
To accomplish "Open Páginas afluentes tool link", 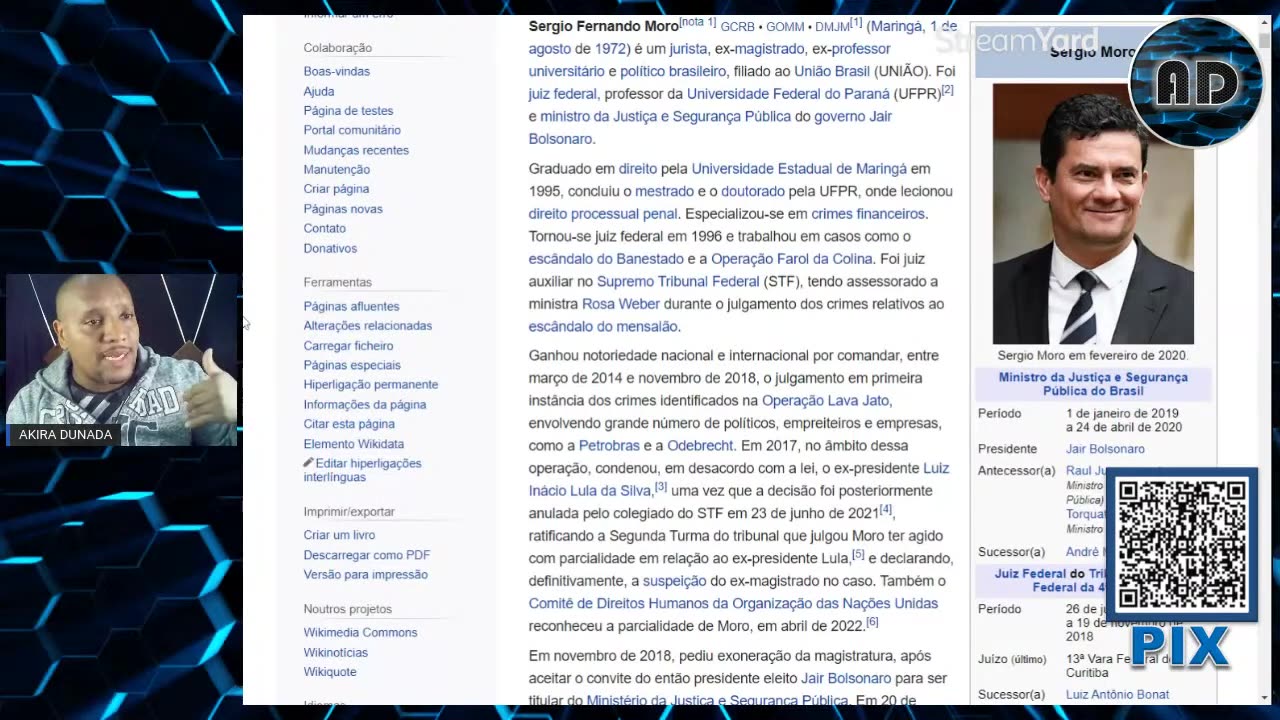I will [x=351, y=307].
